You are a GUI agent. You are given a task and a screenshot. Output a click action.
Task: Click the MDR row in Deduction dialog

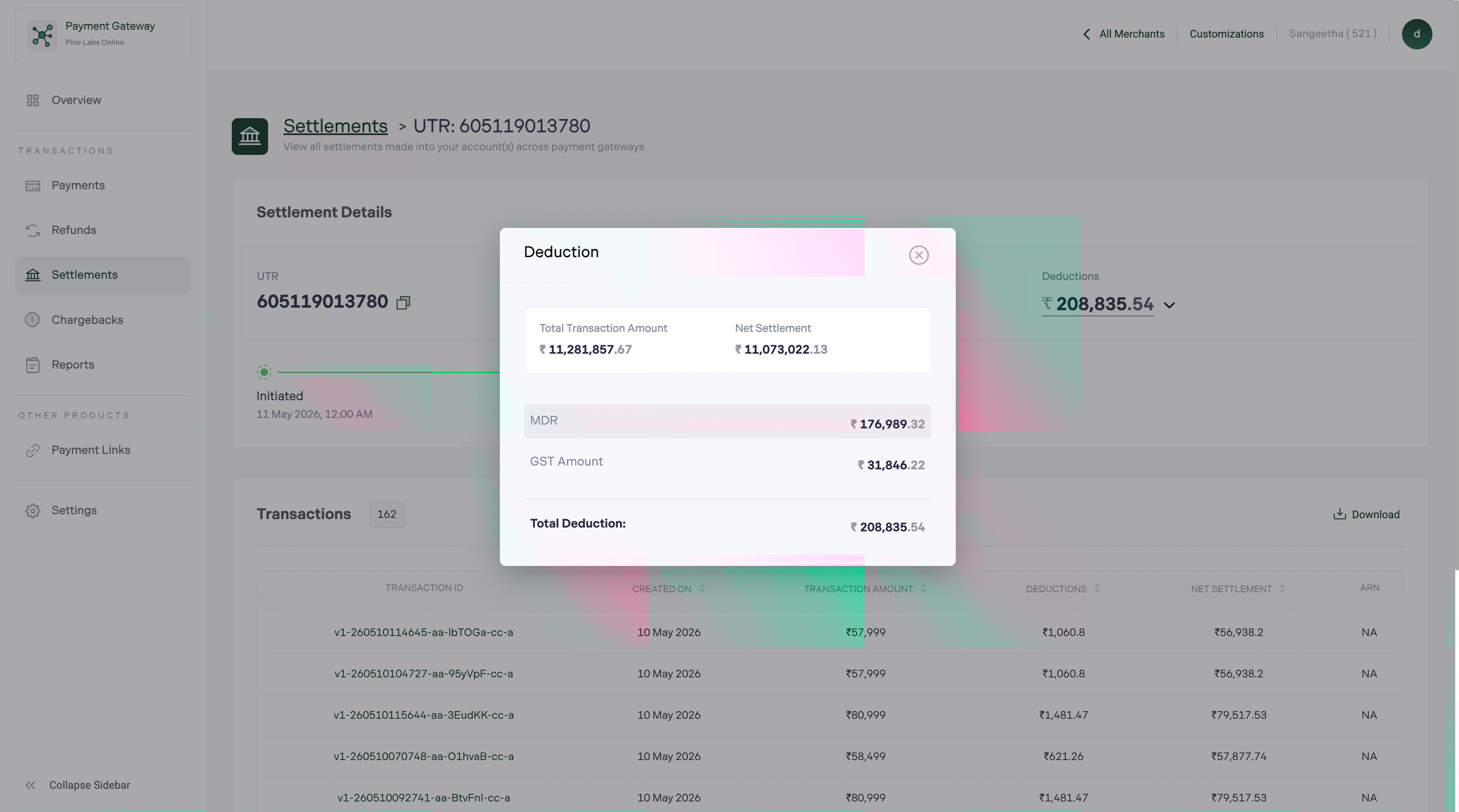tap(727, 421)
